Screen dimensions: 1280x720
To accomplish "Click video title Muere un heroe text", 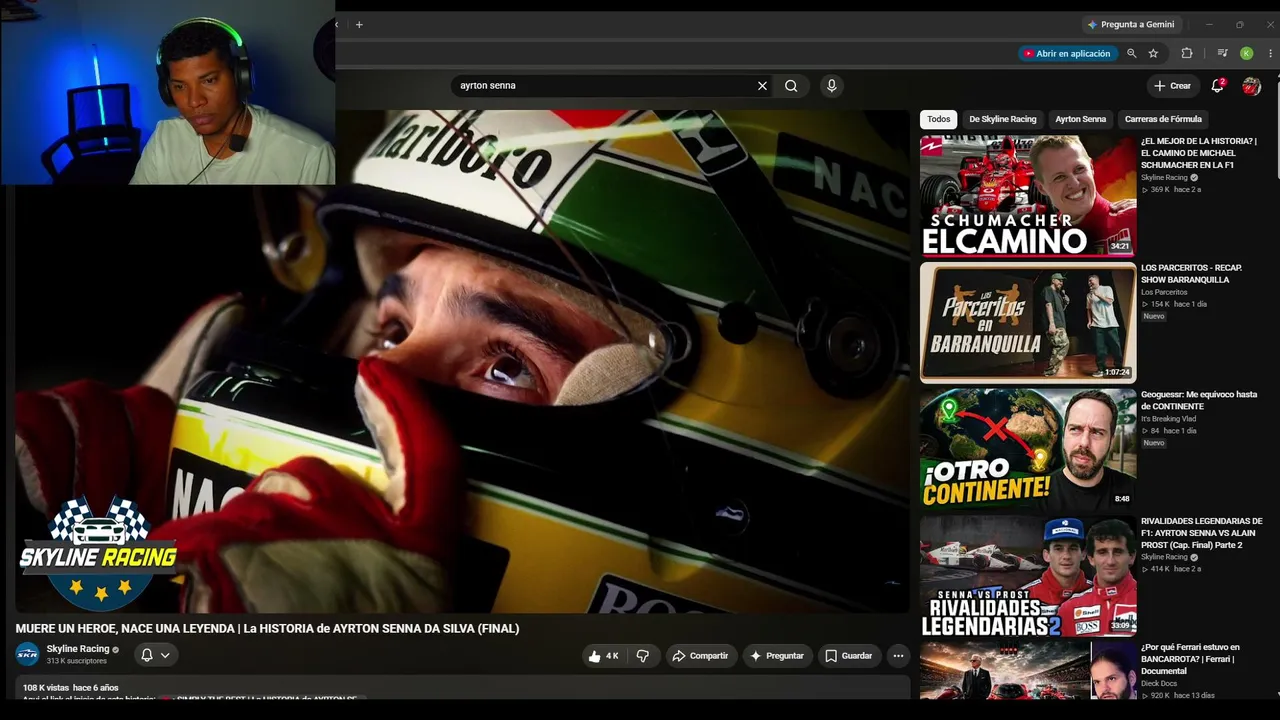I will pos(267,628).
